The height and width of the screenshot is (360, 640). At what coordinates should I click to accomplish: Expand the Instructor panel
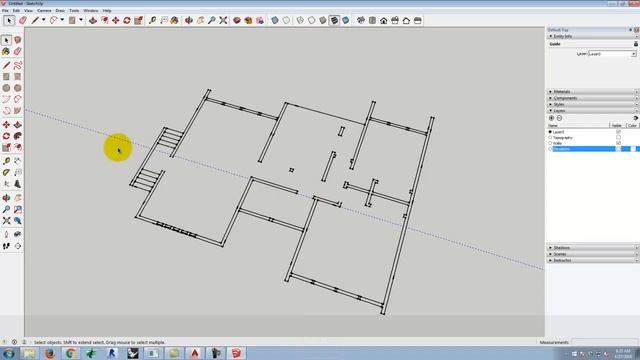(x=551, y=260)
